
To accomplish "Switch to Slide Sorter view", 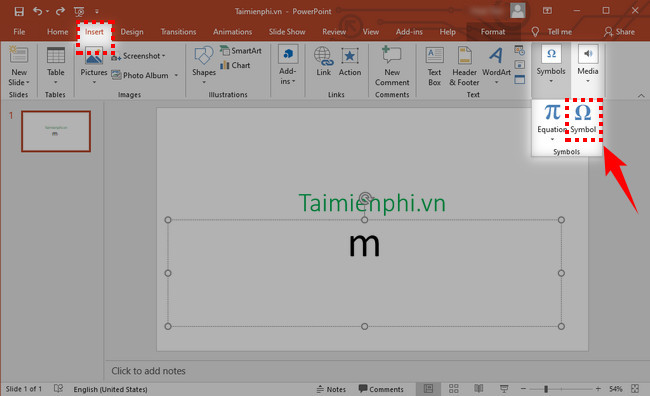I will (x=454, y=389).
